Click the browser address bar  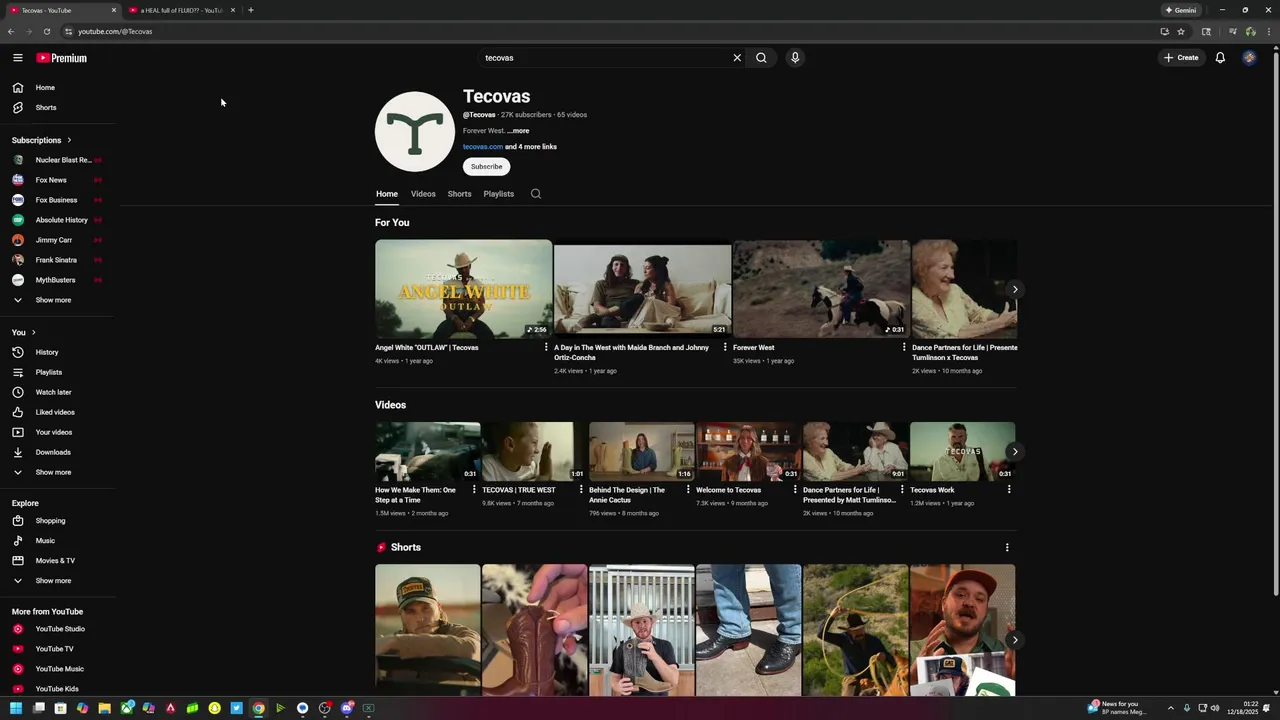click(600, 31)
